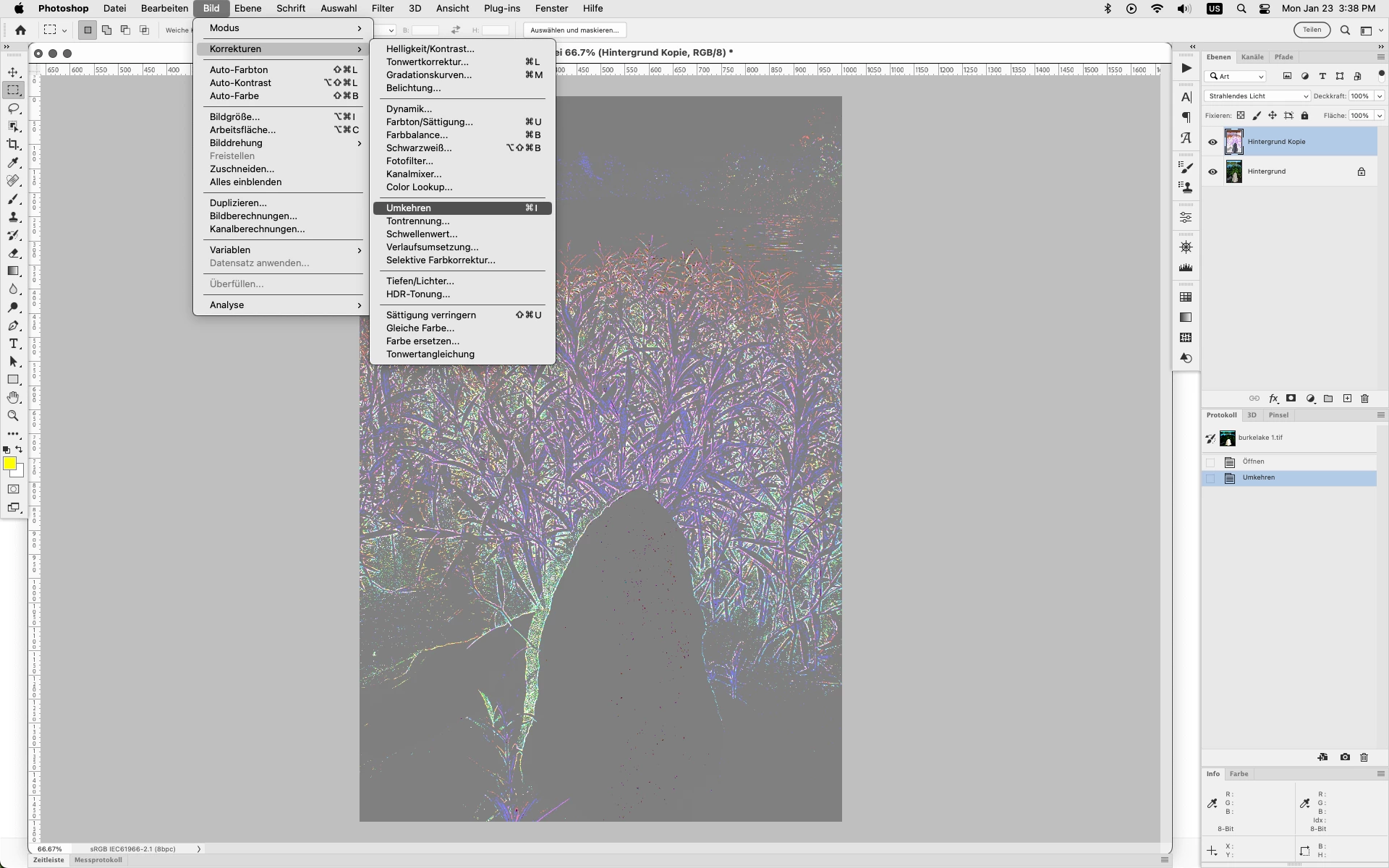Switch to the Kanäle tab

[x=1252, y=57]
